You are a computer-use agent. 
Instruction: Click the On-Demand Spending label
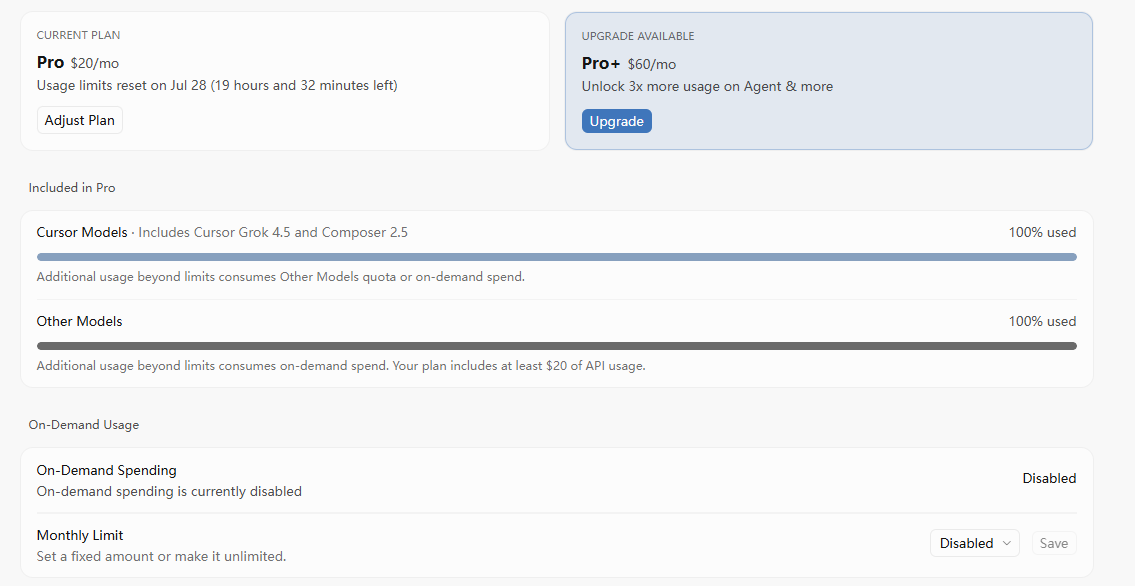(x=106, y=470)
